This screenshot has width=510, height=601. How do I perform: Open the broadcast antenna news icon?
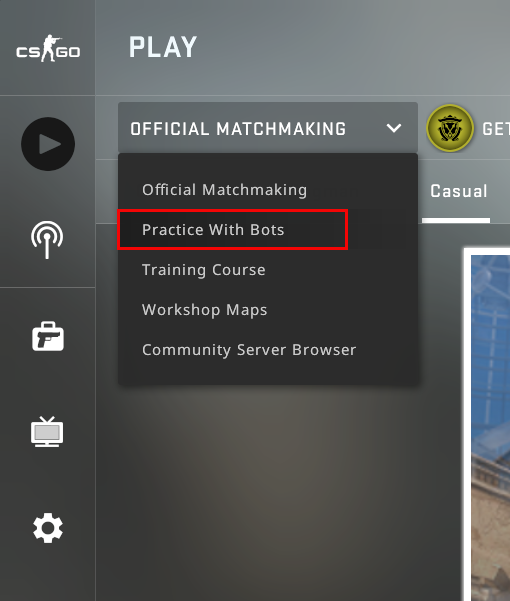pyautogui.click(x=47, y=240)
